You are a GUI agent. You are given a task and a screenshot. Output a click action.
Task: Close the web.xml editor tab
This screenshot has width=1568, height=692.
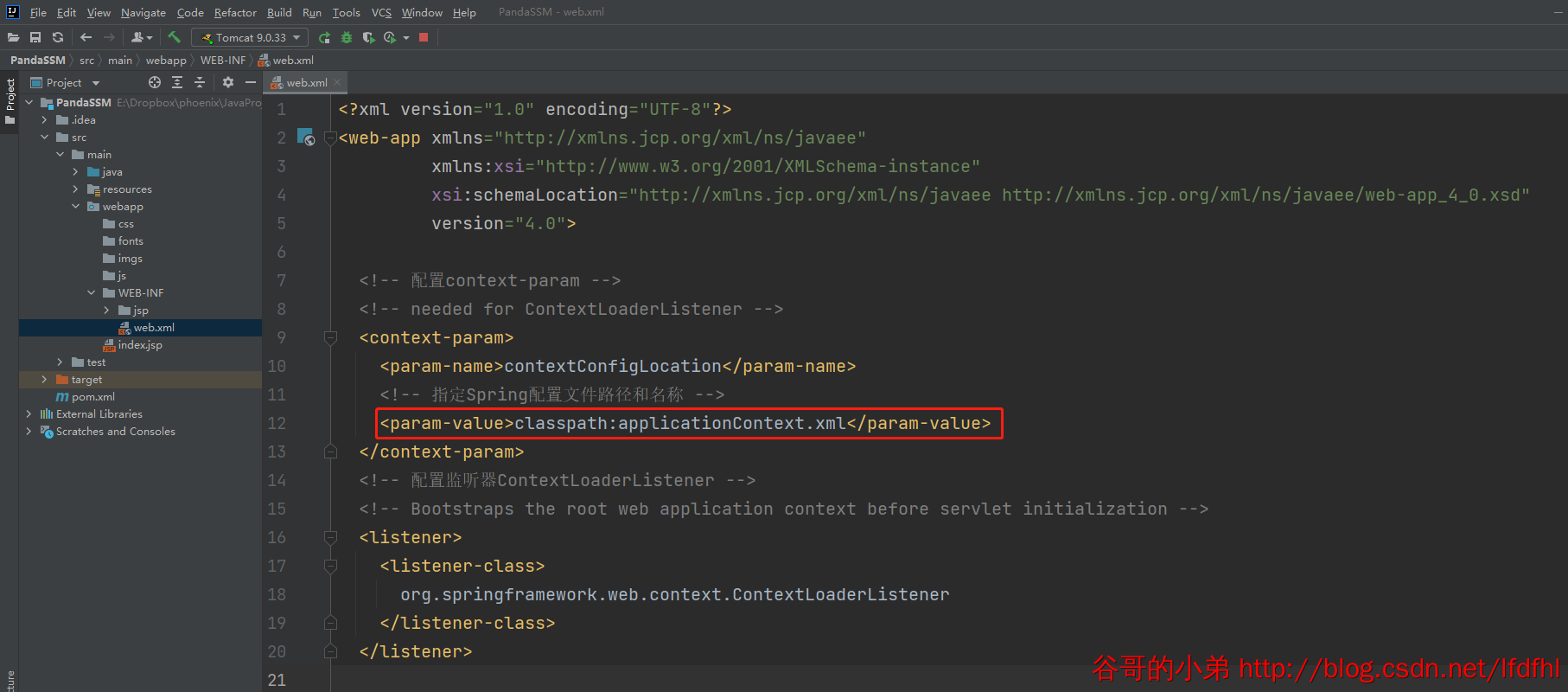coord(337,82)
